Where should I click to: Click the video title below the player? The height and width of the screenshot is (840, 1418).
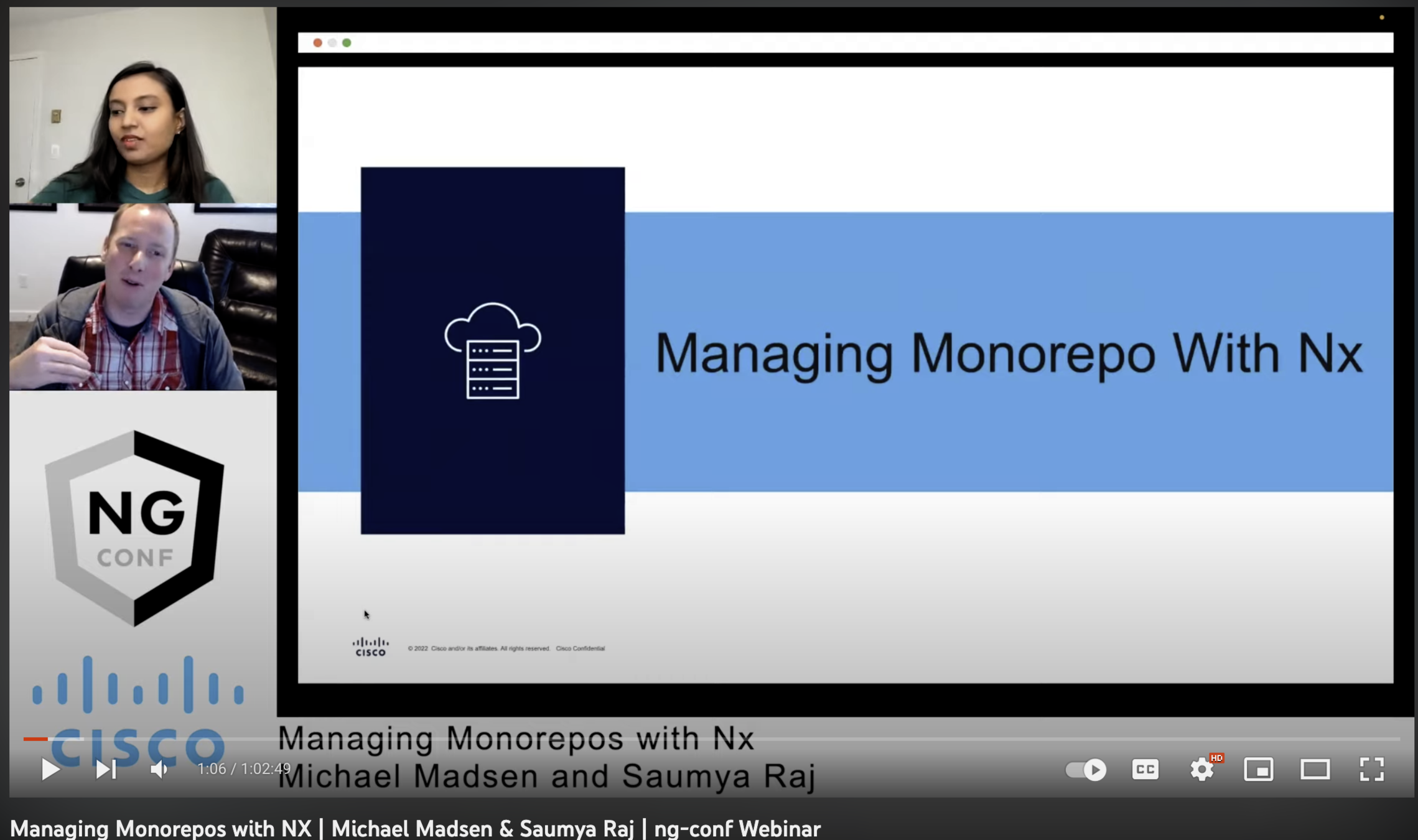tap(415, 828)
